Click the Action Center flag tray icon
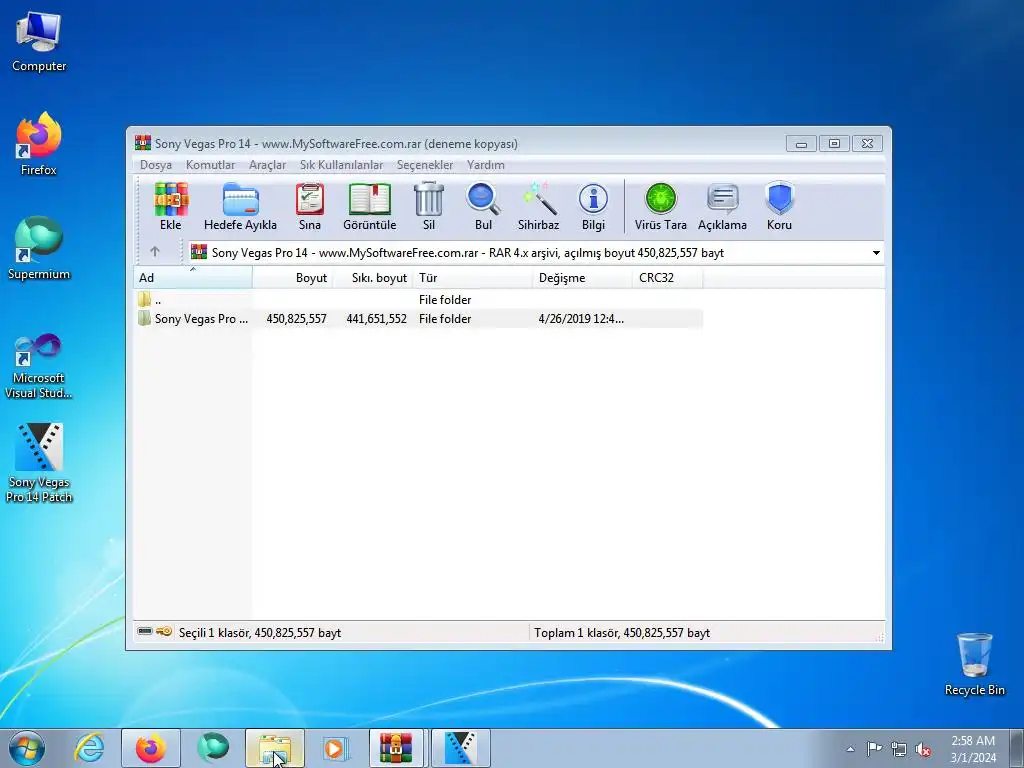1024x768 pixels. [x=873, y=749]
